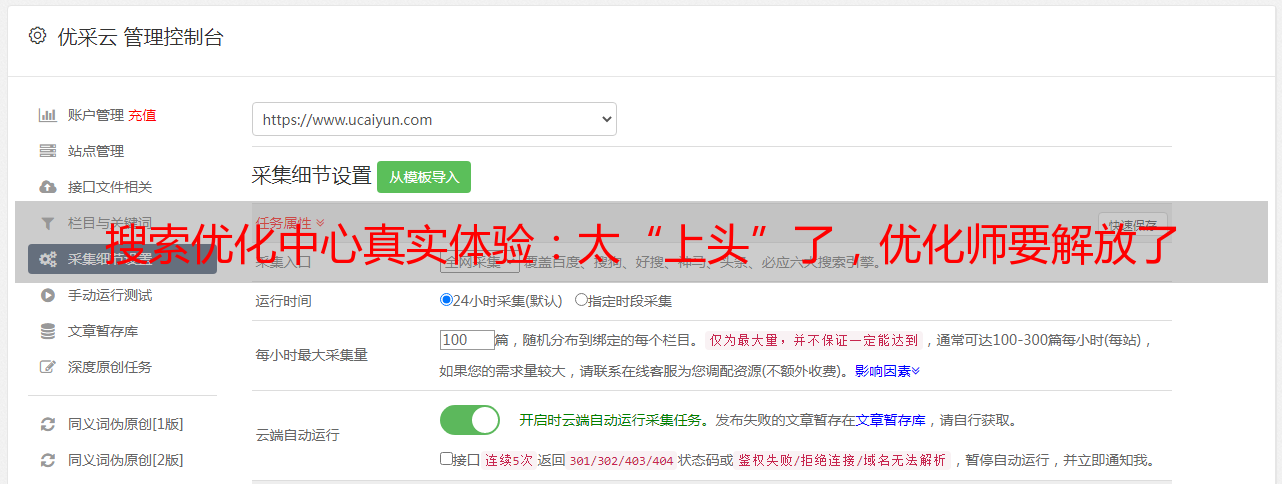
Task: Click the 采集细节设置 section heading
Action: [311, 176]
